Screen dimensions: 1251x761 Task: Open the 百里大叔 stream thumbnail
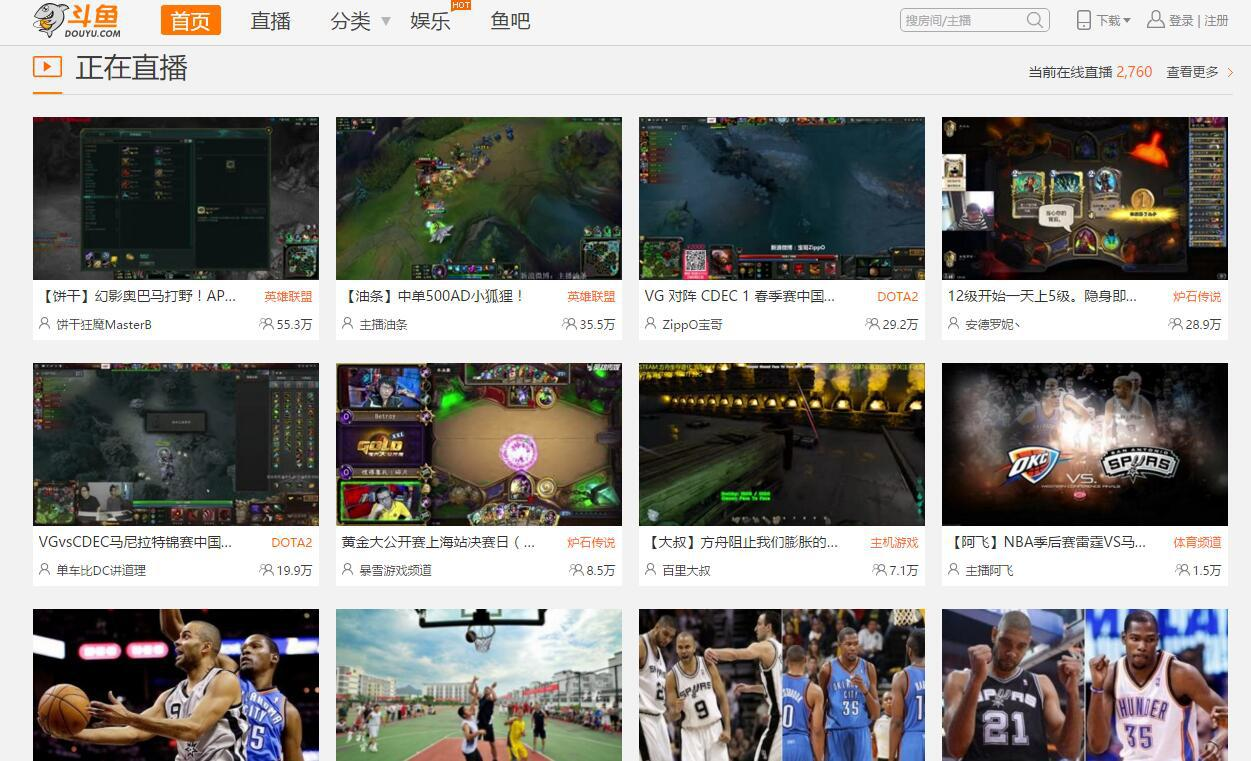(x=782, y=444)
